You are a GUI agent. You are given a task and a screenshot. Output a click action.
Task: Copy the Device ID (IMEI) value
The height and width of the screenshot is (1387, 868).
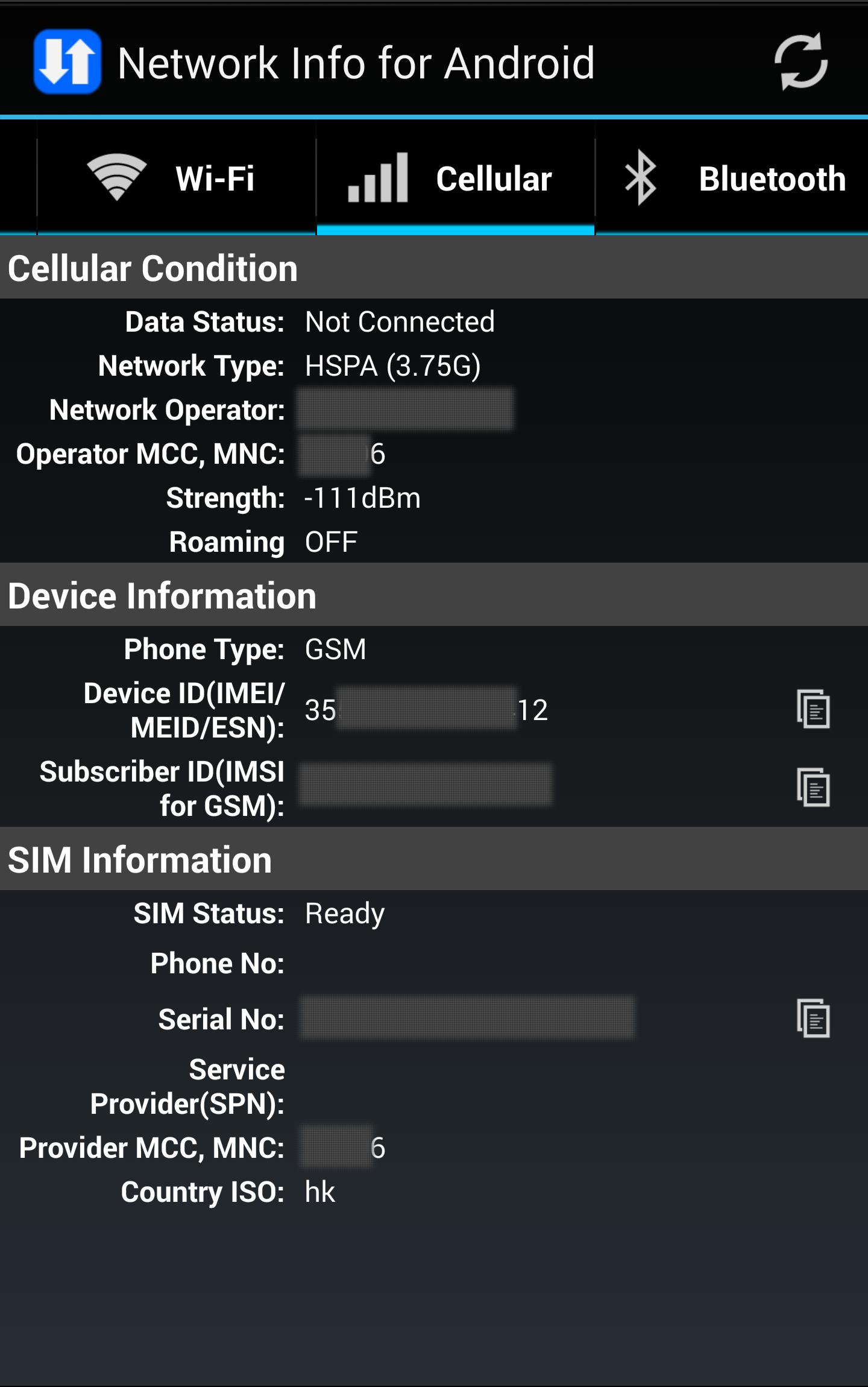(813, 709)
